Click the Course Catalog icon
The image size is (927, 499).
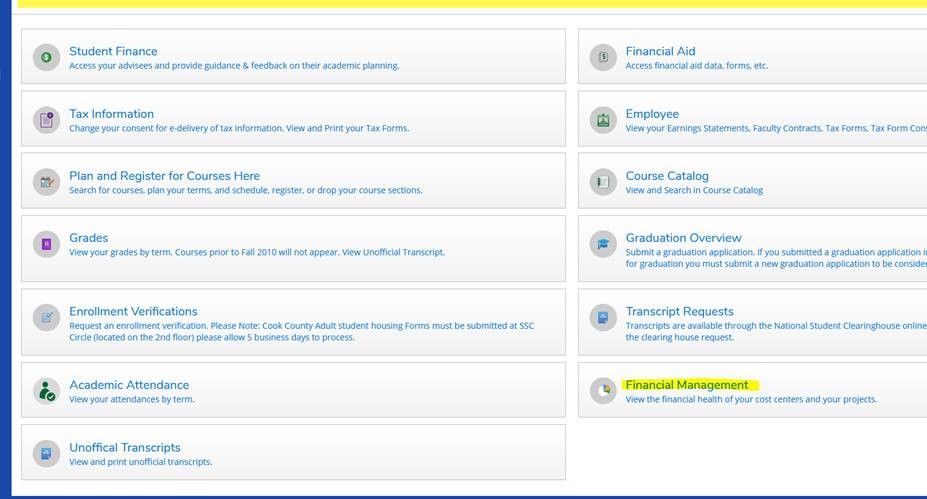(x=603, y=182)
